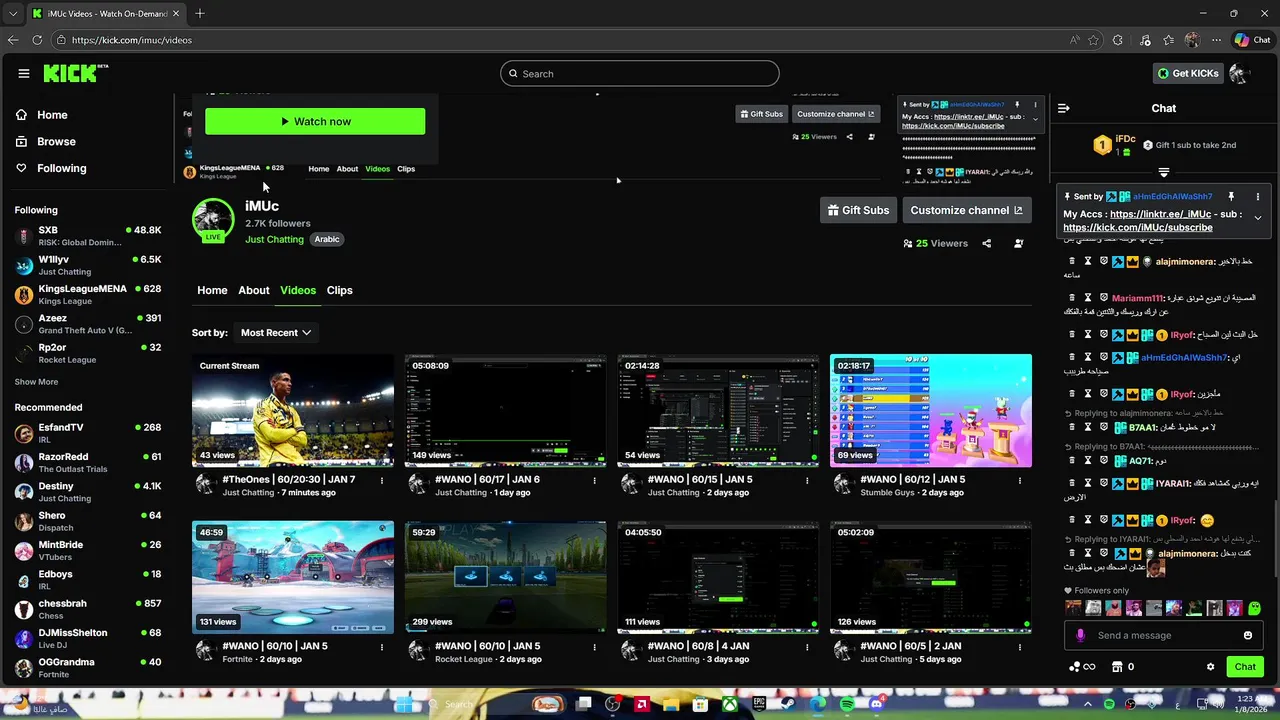Click the microphone icon in message box
The height and width of the screenshot is (720, 1280).
pos(1080,635)
